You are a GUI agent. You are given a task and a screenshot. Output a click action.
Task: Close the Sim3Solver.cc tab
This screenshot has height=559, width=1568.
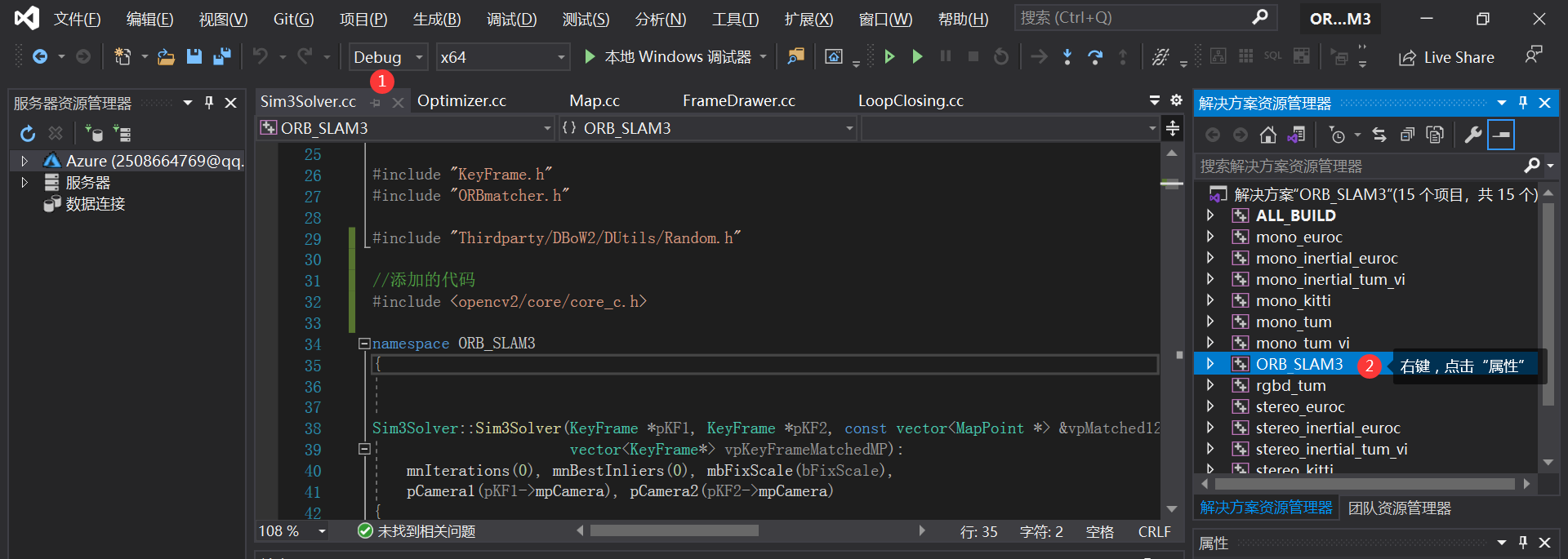(x=398, y=102)
